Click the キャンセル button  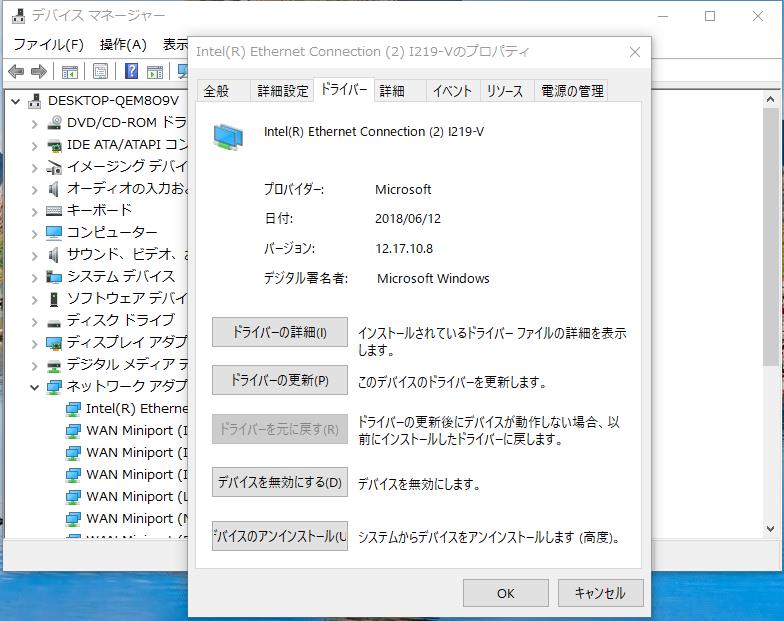(x=600, y=593)
